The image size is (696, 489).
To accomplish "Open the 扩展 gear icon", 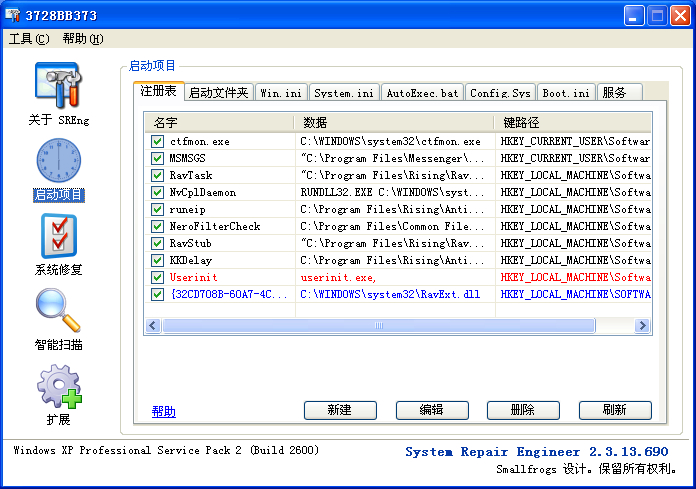I will (x=59, y=386).
